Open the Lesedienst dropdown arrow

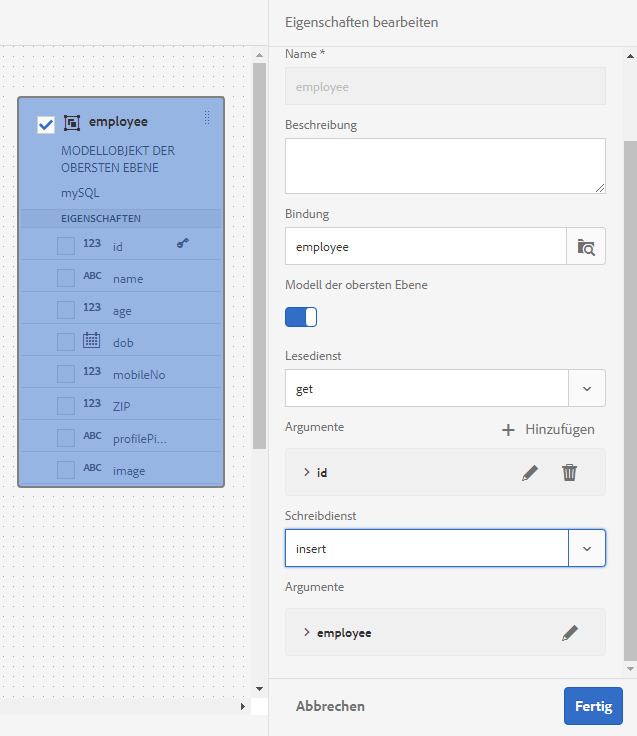pos(587,388)
